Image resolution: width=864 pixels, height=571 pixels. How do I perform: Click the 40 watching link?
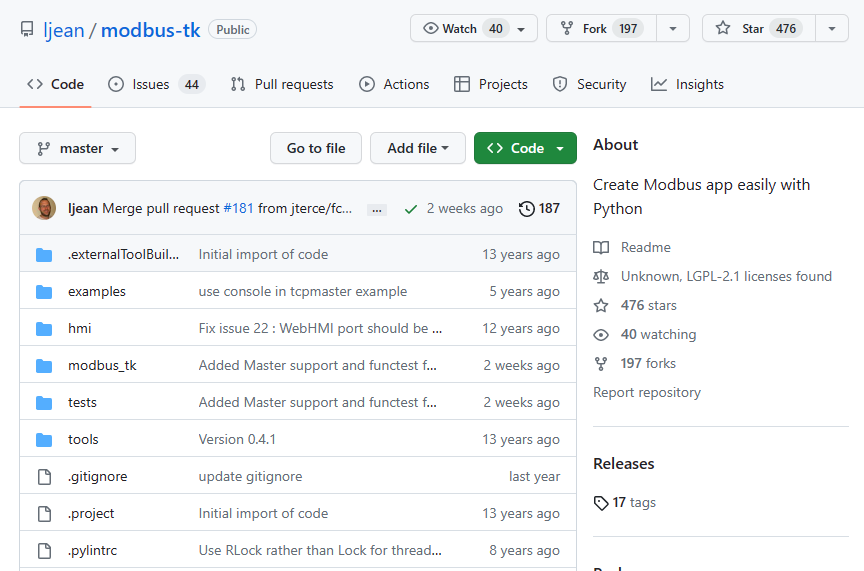pos(645,335)
